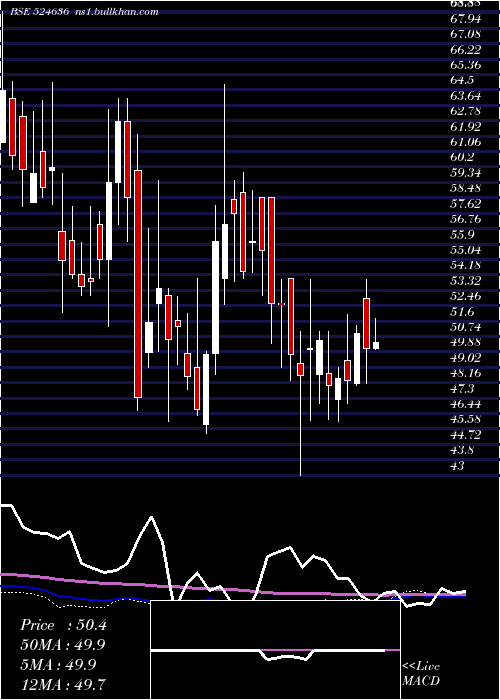Screen dimensions: 500x700
Task: Select the 45.58 price axis label
Action: point(466,420)
